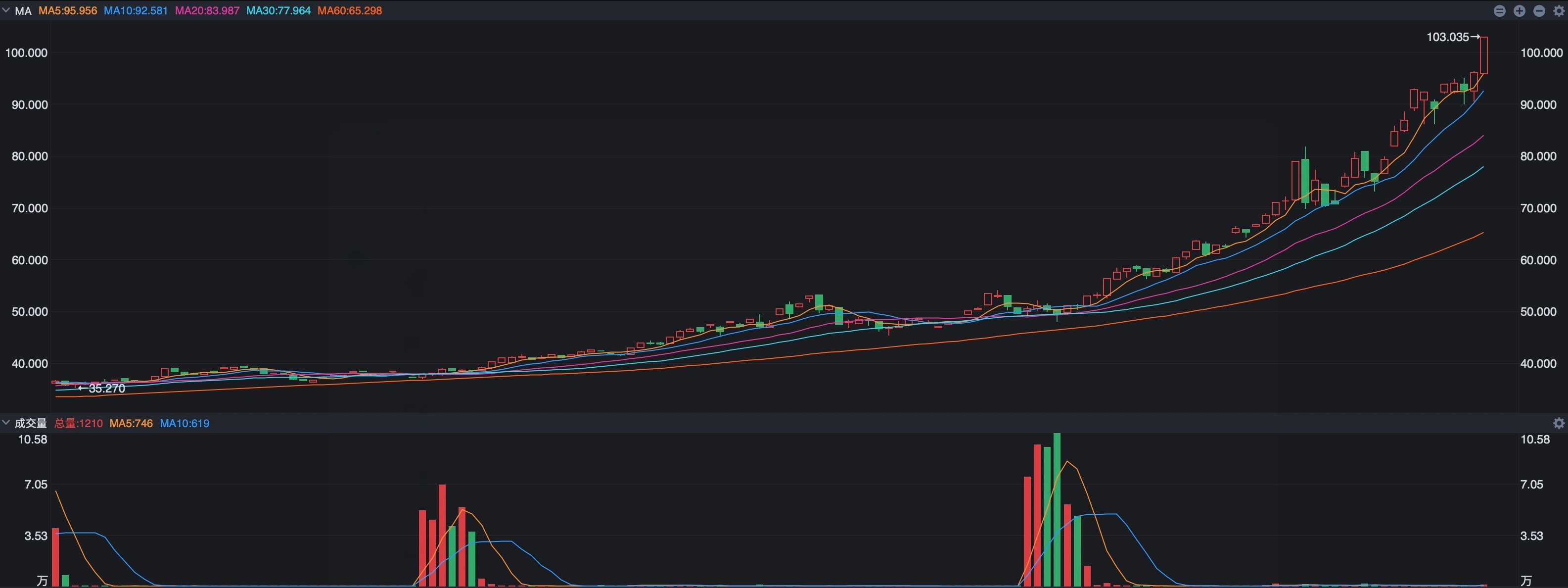
Task: Click the latest tall red candlestick
Action: pyautogui.click(x=1483, y=55)
